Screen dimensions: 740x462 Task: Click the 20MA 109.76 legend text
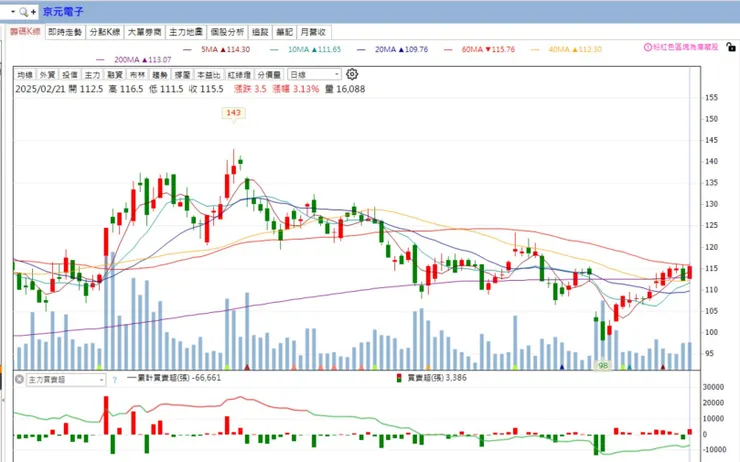[x=402, y=50]
